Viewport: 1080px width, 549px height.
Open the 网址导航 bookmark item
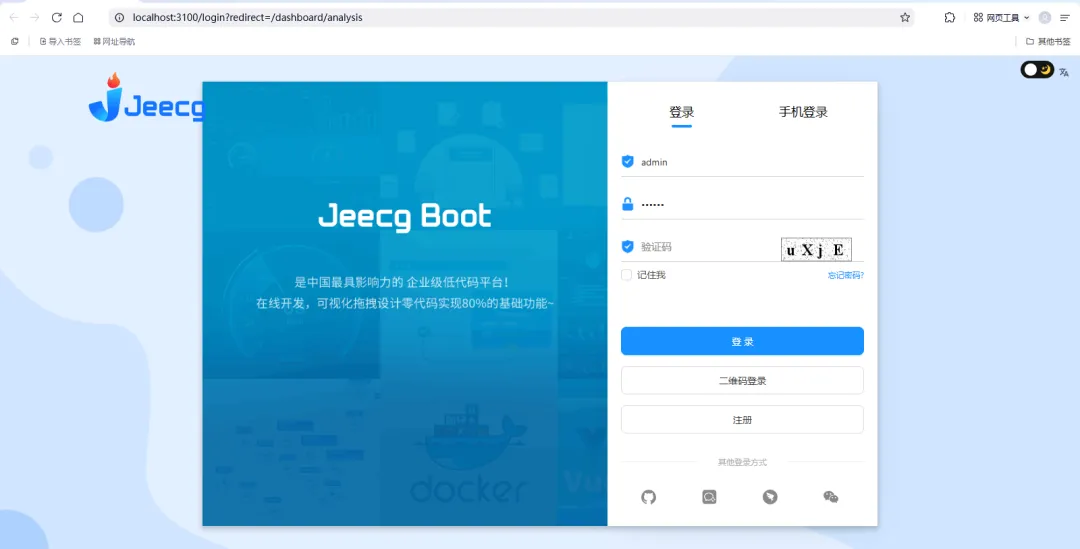pos(114,41)
